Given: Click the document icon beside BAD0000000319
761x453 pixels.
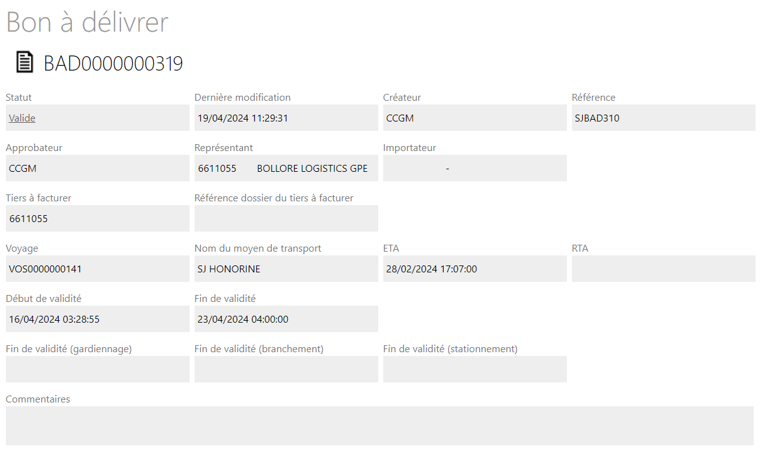Looking at the screenshot, I should coord(24,62).
